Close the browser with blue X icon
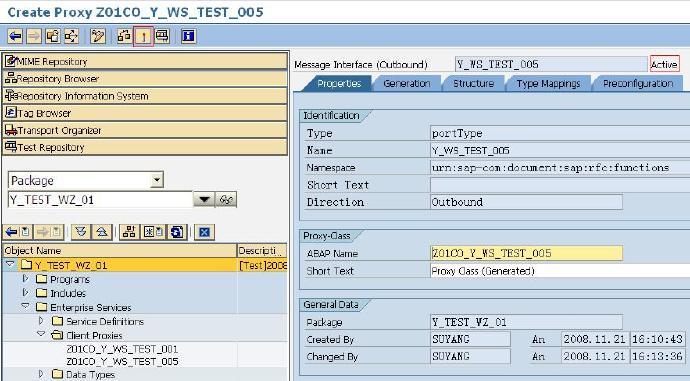 tap(204, 232)
